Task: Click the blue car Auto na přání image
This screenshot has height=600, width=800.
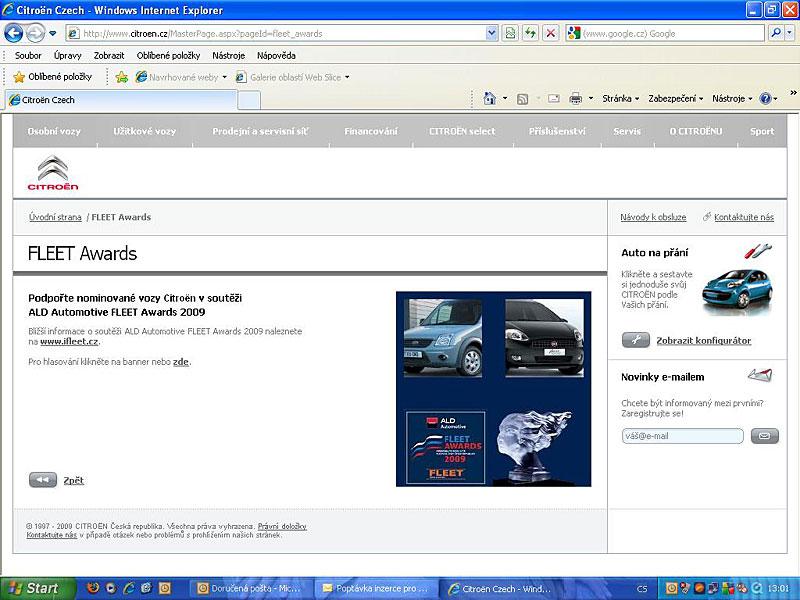Action: pyautogui.click(x=737, y=292)
